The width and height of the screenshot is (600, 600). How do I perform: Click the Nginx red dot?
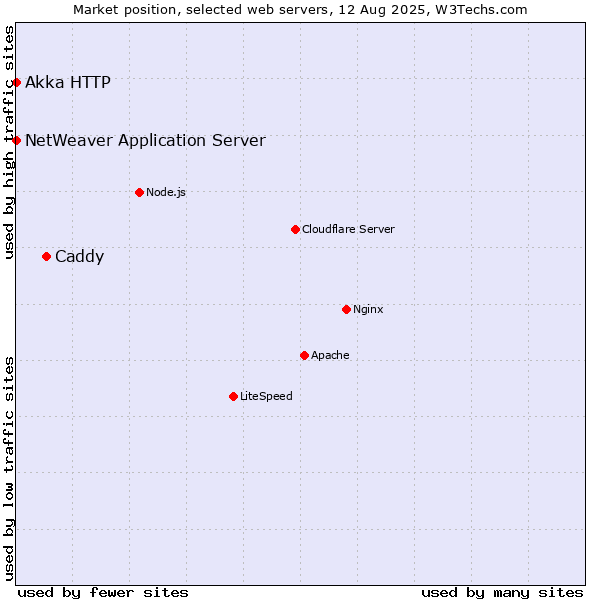coord(346,309)
